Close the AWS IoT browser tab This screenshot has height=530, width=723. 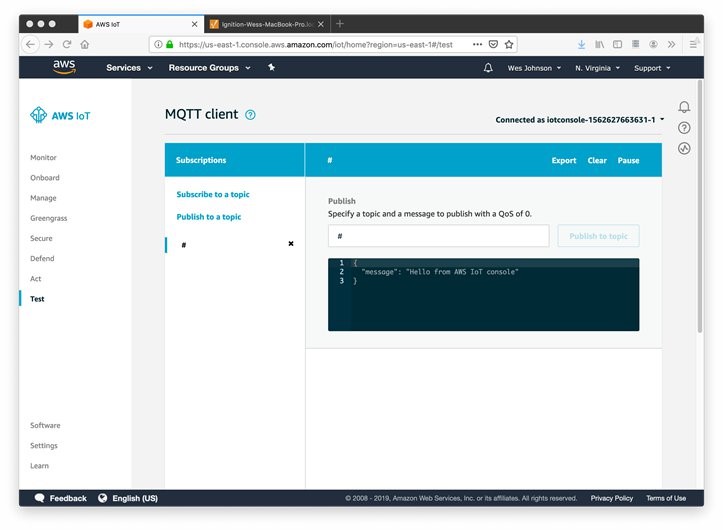click(x=195, y=24)
